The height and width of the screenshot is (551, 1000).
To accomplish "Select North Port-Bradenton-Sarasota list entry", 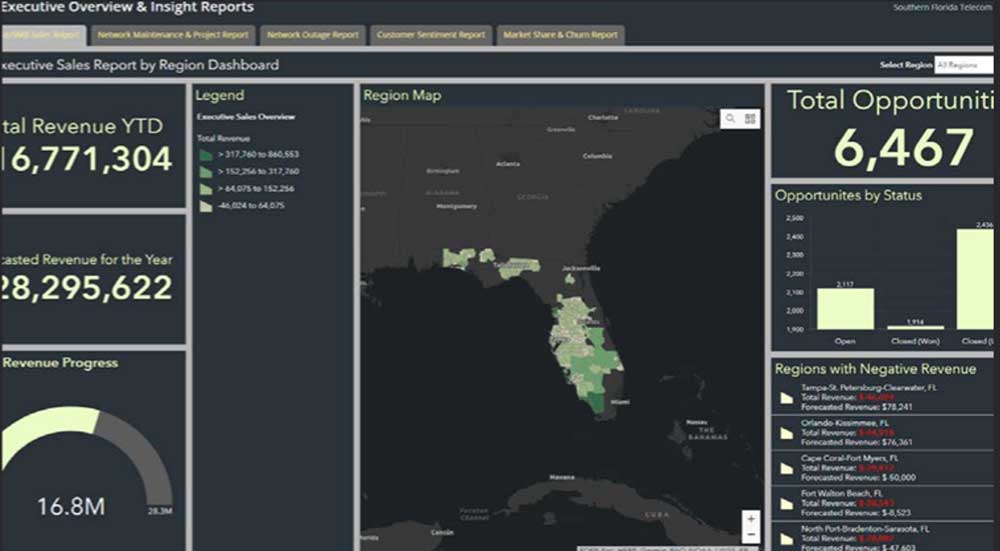I will click(865, 529).
